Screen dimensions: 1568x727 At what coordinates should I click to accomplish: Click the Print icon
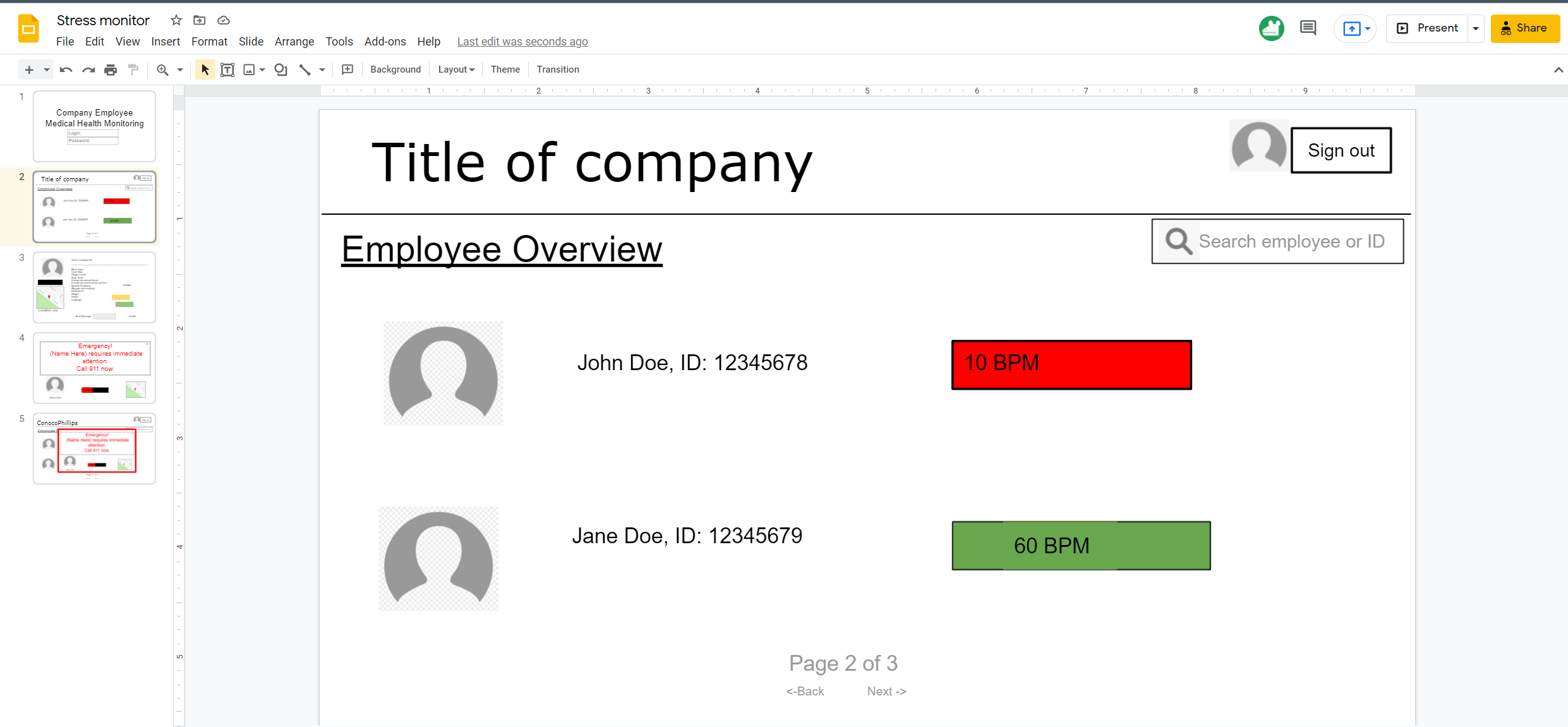(x=111, y=69)
